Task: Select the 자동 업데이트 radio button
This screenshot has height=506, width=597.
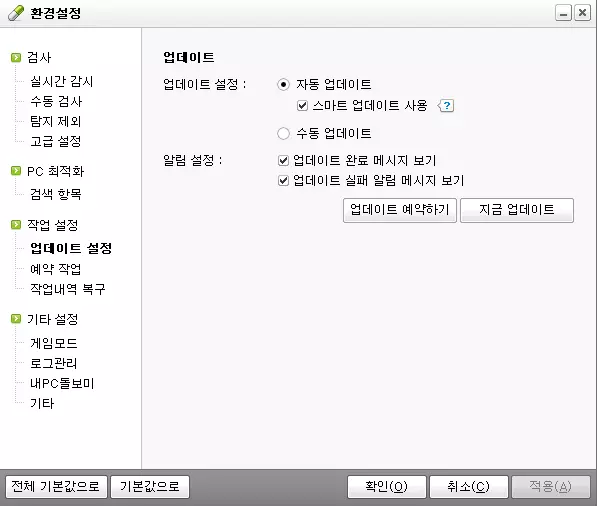Action: [x=283, y=84]
